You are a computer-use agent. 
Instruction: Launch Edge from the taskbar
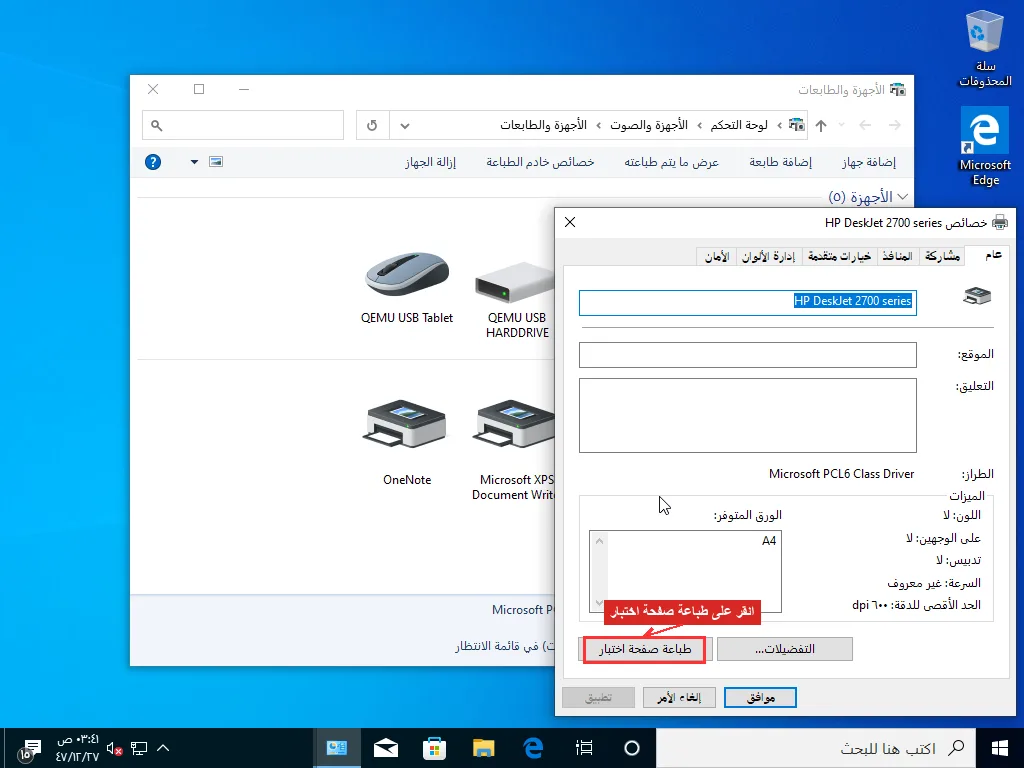click(x=534, y=748)
